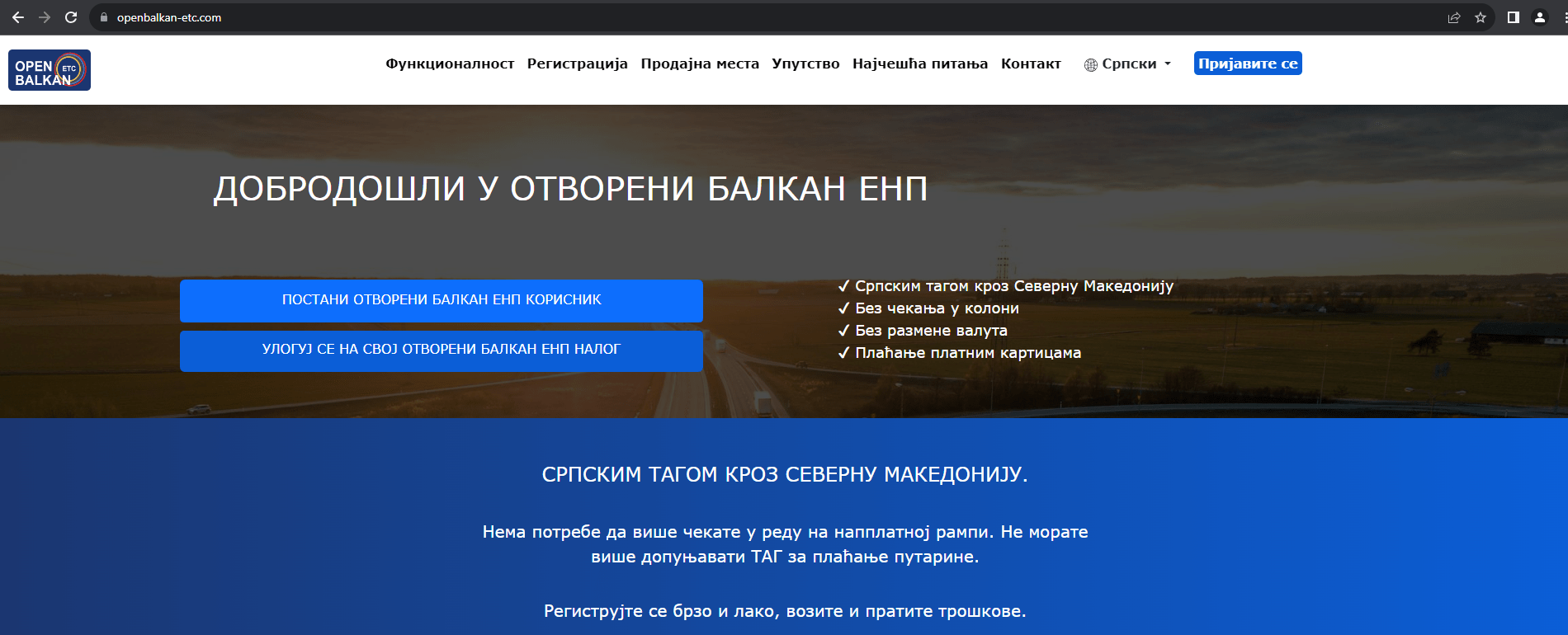Open the Контакт navigation link

click(1031, 63)
